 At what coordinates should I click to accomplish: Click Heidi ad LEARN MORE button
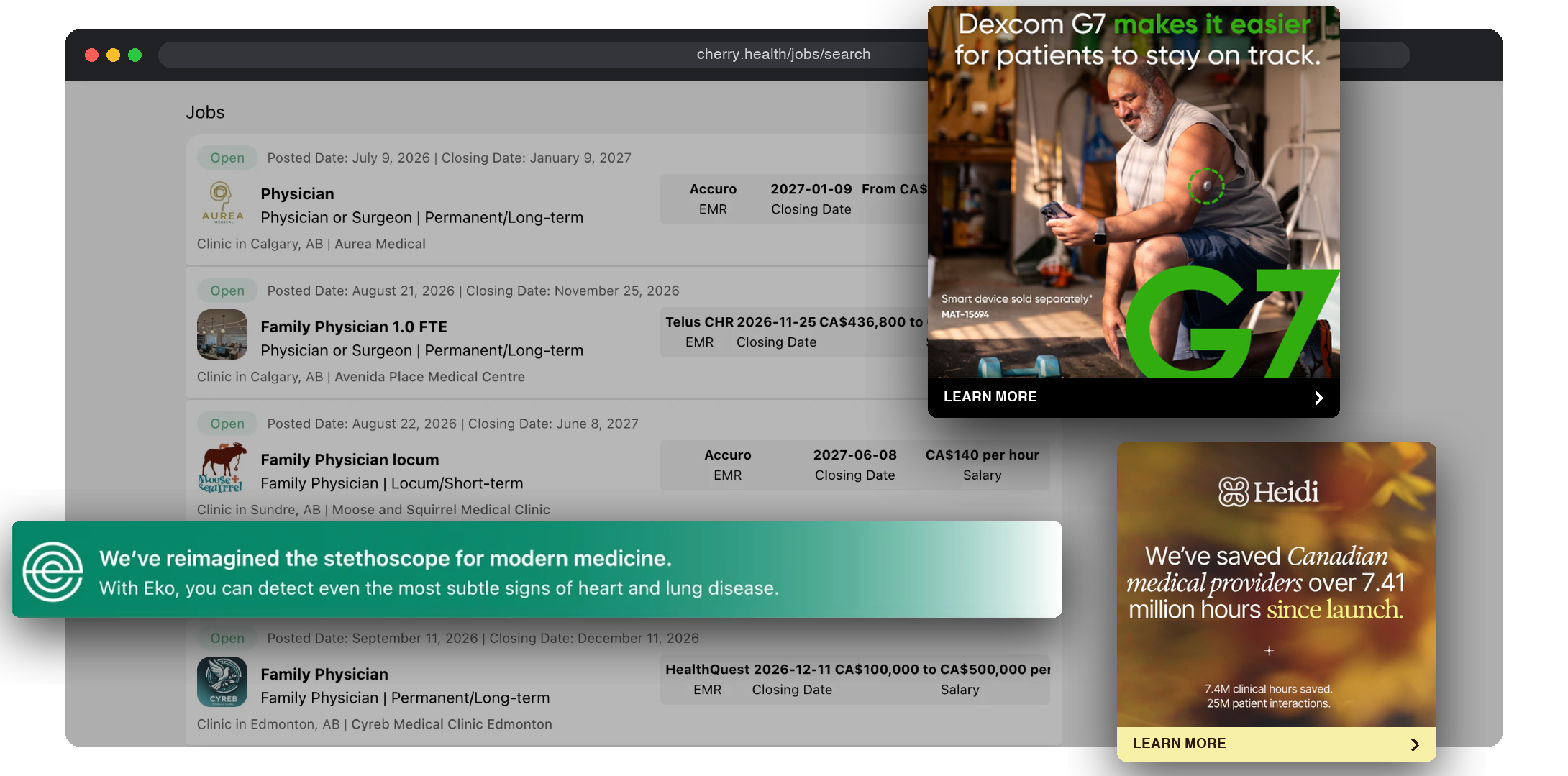(1276, 744)
